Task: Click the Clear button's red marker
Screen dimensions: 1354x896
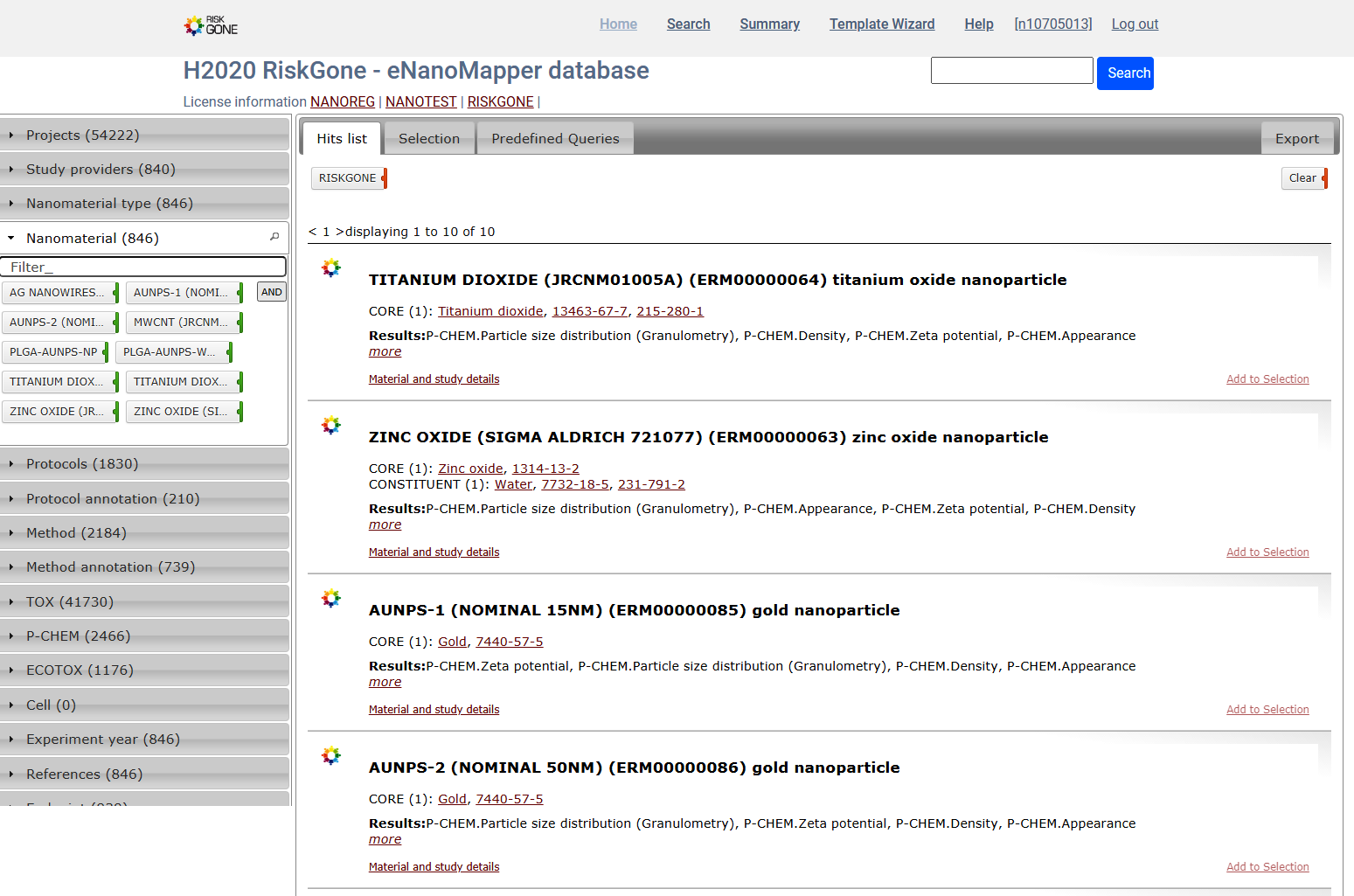Action: click(1325, 178)
